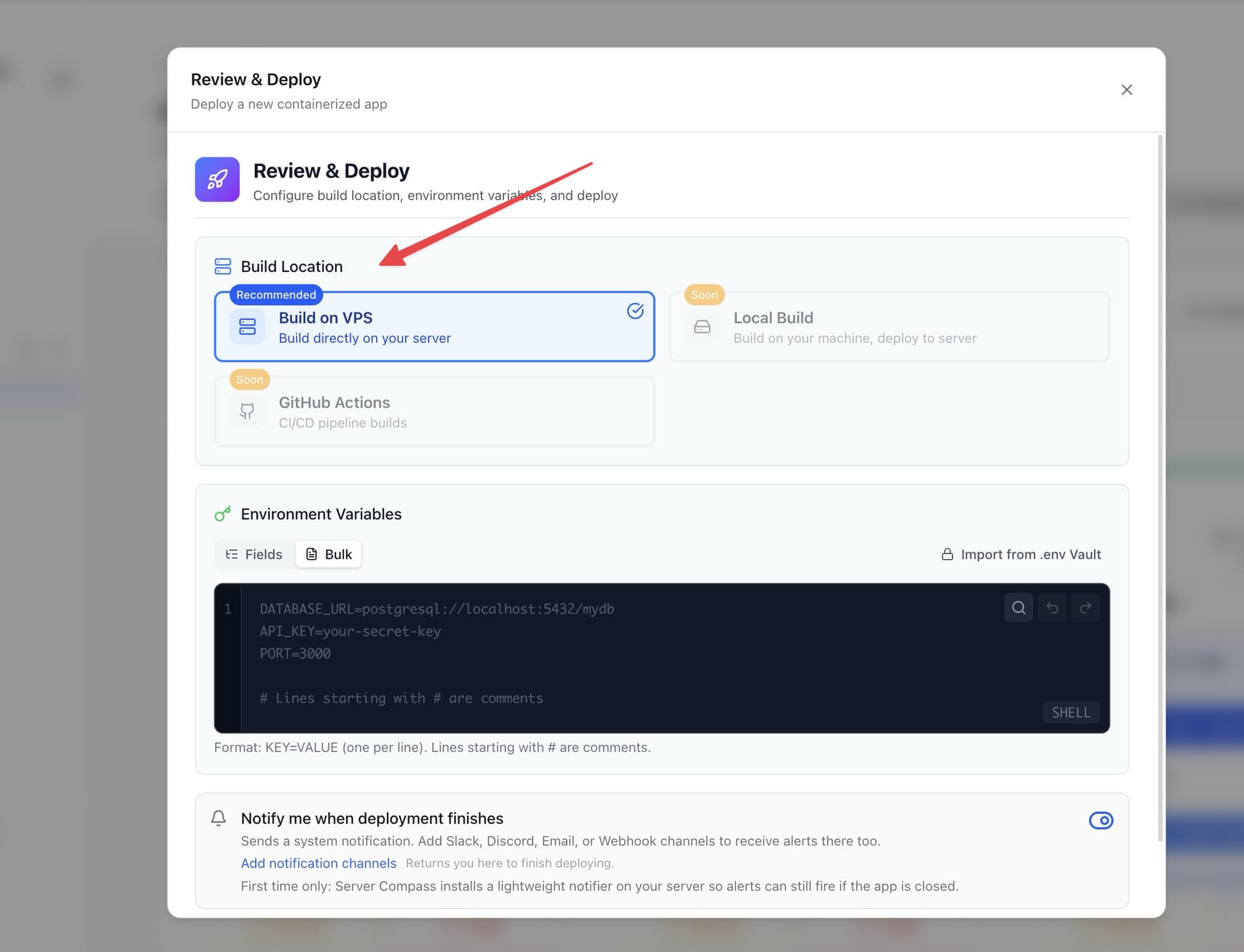Close the Review & Deploy dialog

coord(1127,89)
